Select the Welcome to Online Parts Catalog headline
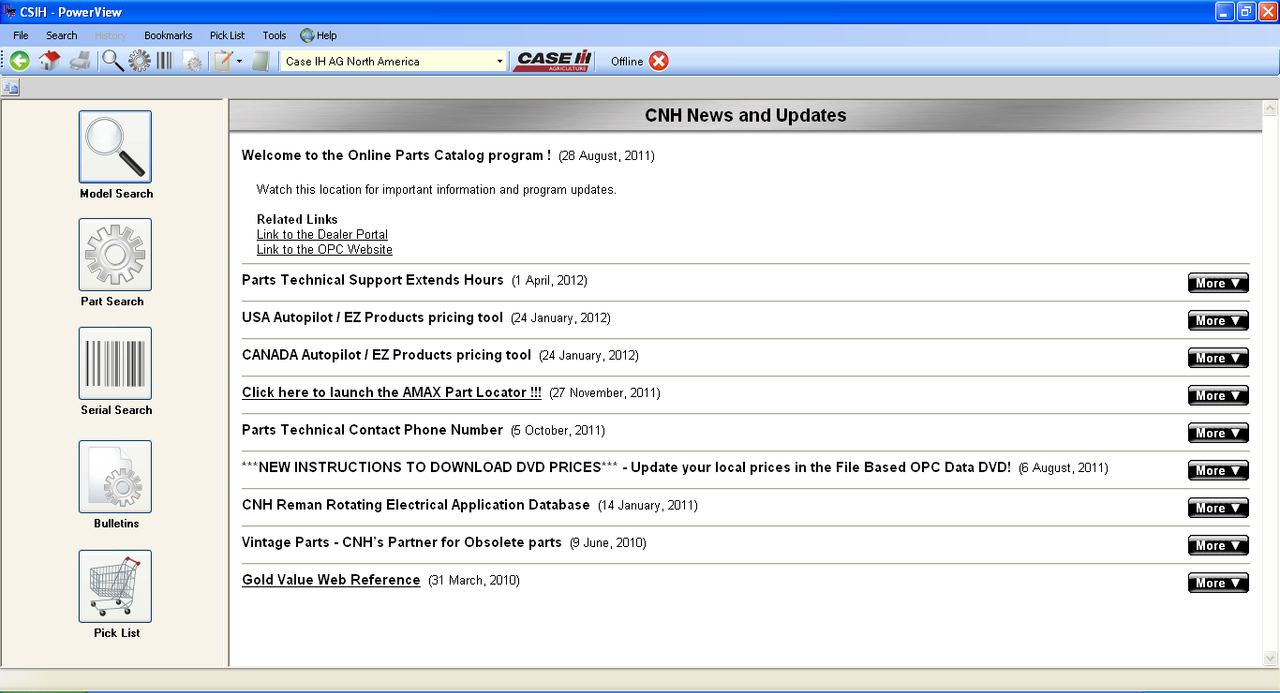The width and height of the screenshot is (1280, 693). (396, 155)
